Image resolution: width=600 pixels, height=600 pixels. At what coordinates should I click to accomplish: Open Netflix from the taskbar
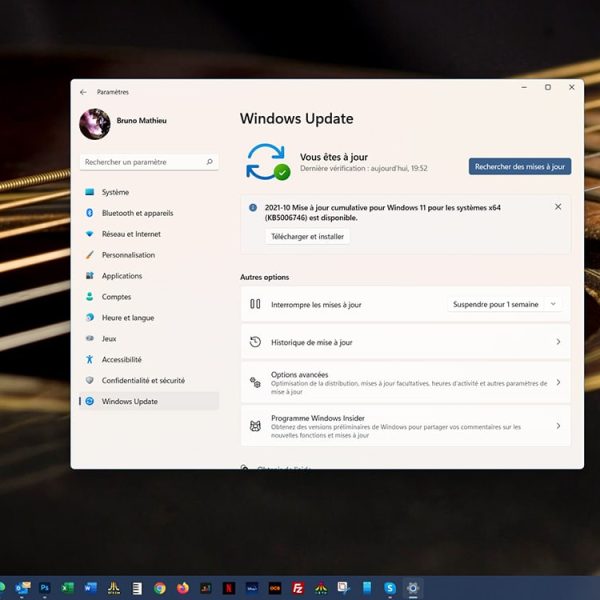(x=229, y=588)
